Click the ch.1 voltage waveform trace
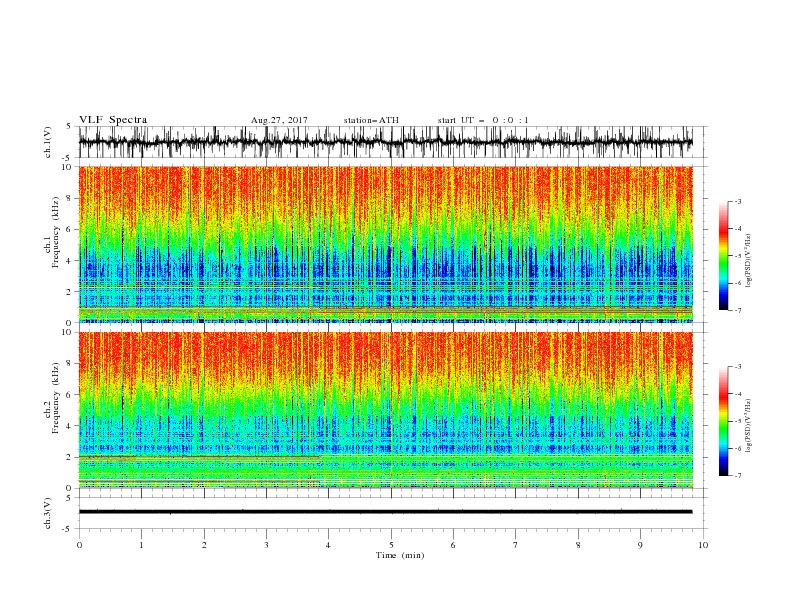Screen dimensions: 792x612 [x=385, y=142]
